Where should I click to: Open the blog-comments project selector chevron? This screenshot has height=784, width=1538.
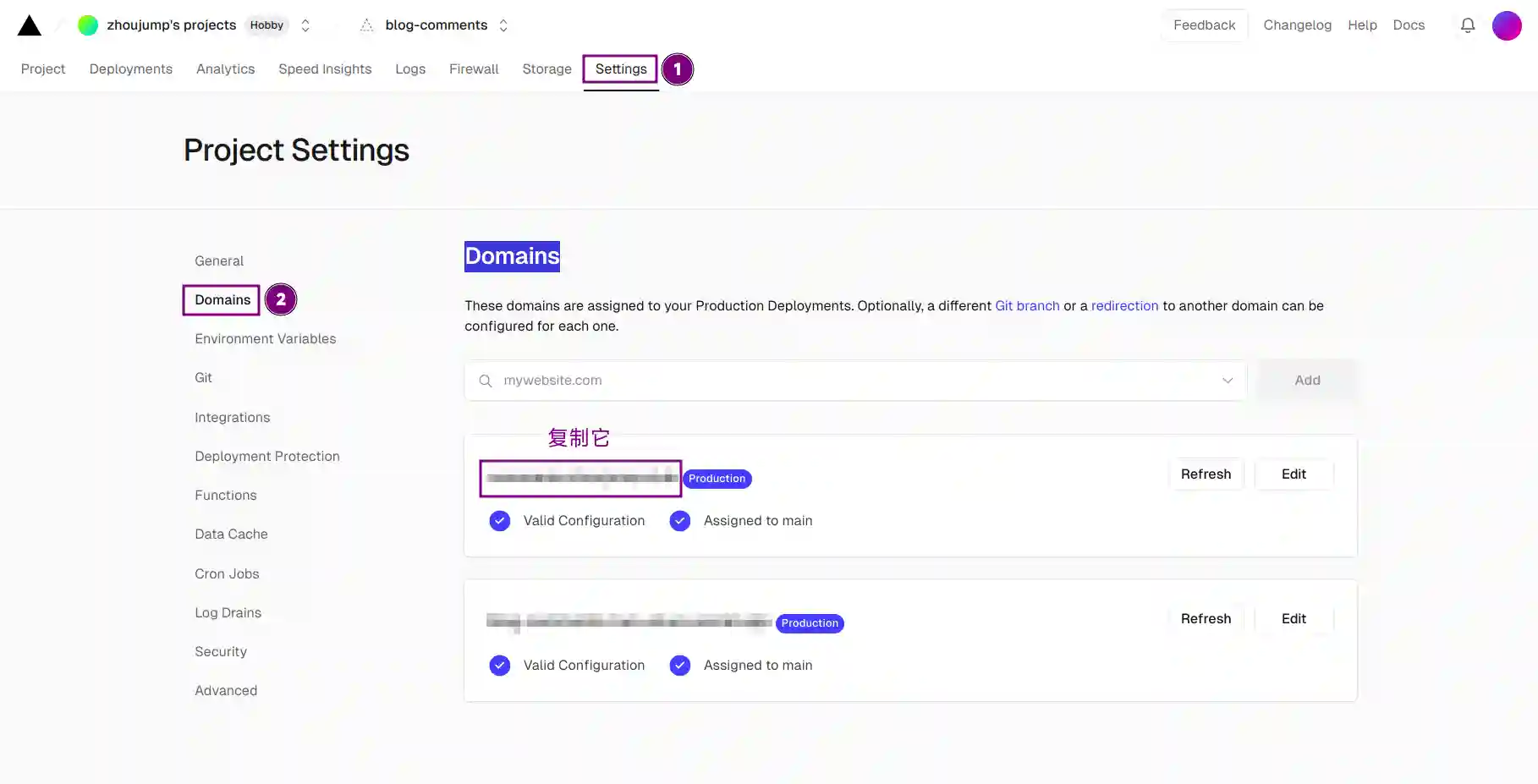503,25
